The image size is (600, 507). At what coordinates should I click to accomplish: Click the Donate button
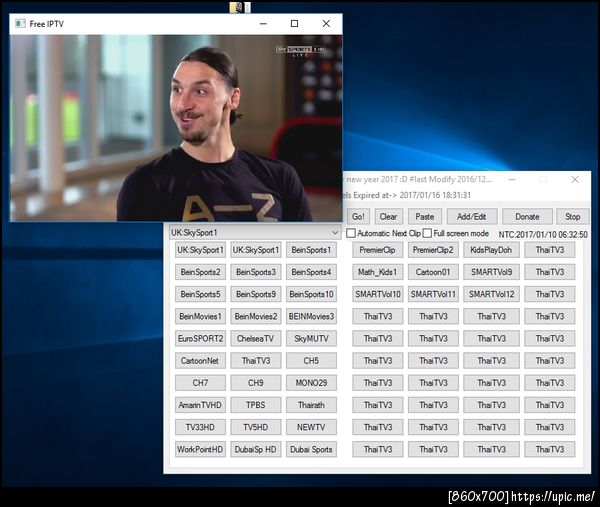(x=527, y=217)
